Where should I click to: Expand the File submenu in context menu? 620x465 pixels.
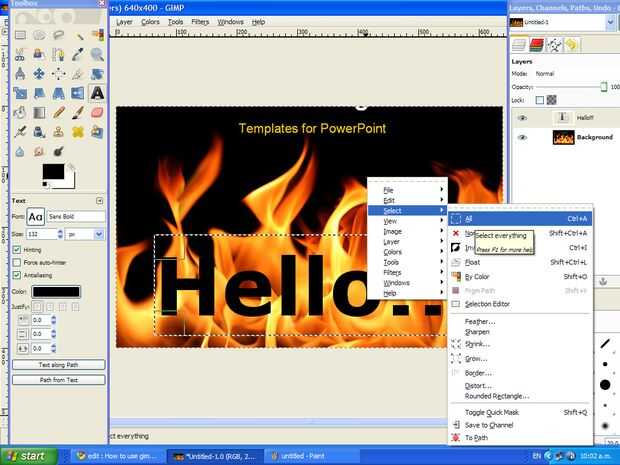(407, 190)
